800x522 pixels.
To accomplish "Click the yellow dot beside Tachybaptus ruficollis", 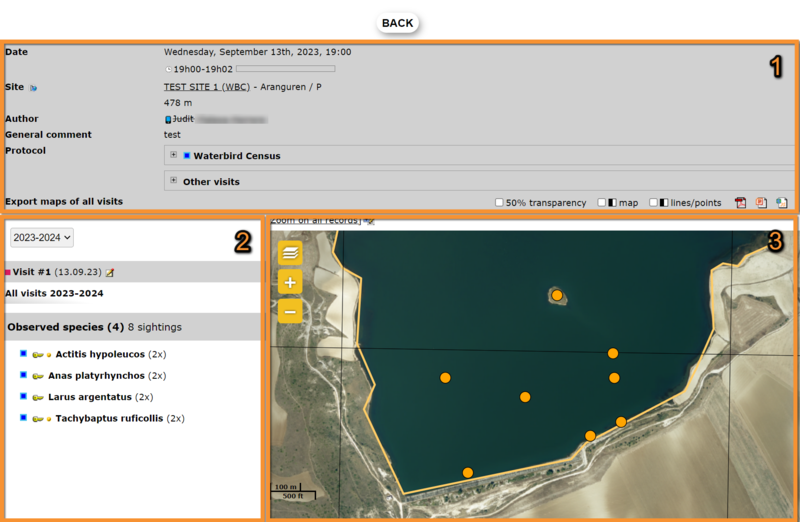I will tap(49, 419).
